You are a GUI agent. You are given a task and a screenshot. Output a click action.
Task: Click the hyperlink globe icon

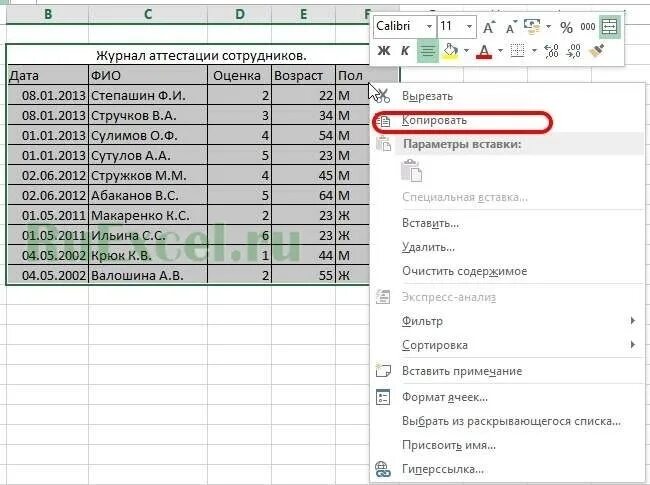(x=383, y=469)
